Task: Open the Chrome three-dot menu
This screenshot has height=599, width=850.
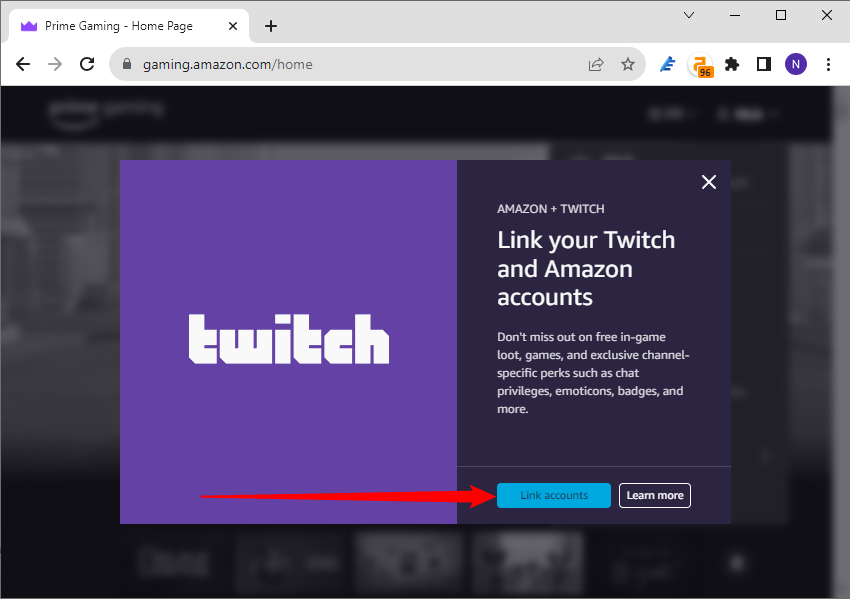Action: click(828, 63)
